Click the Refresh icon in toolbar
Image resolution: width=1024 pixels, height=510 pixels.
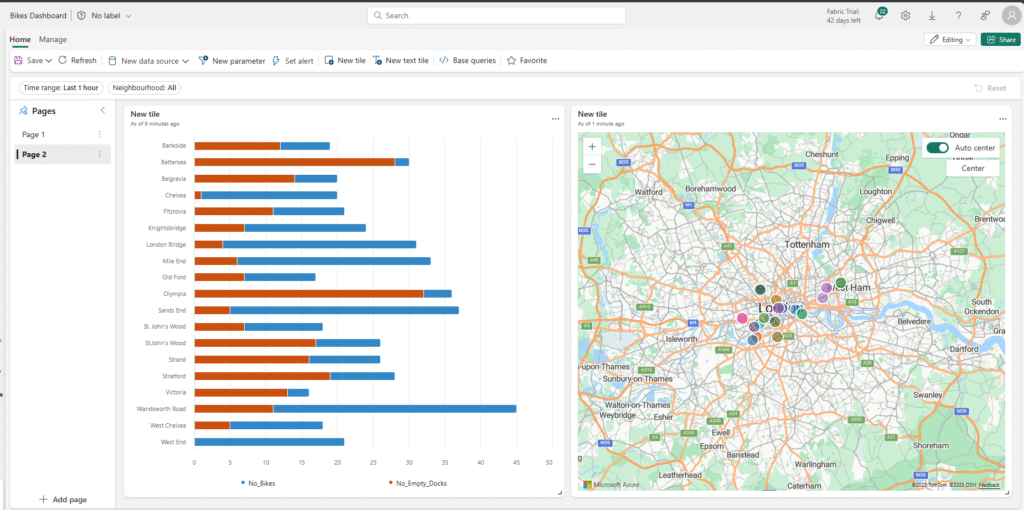[x=63, y=61]
